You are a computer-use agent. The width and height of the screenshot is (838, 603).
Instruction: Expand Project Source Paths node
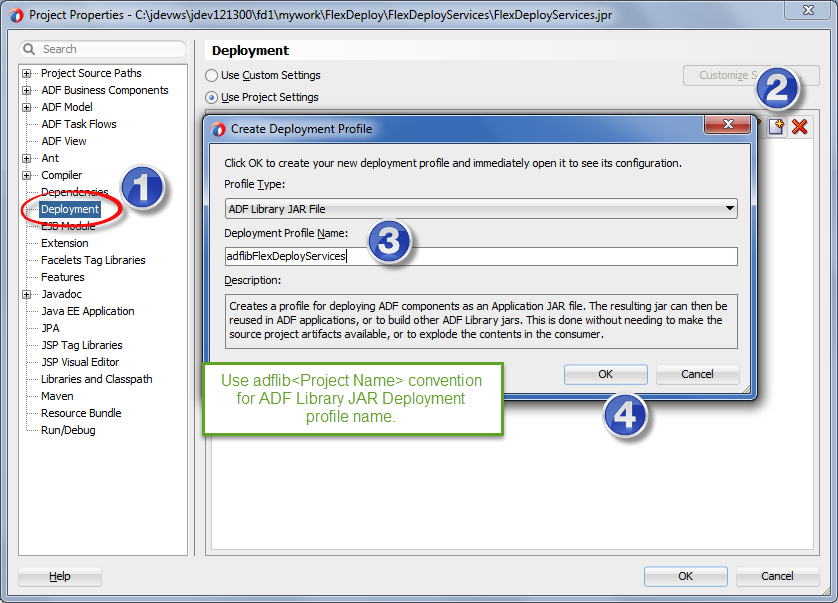[27, 73]
